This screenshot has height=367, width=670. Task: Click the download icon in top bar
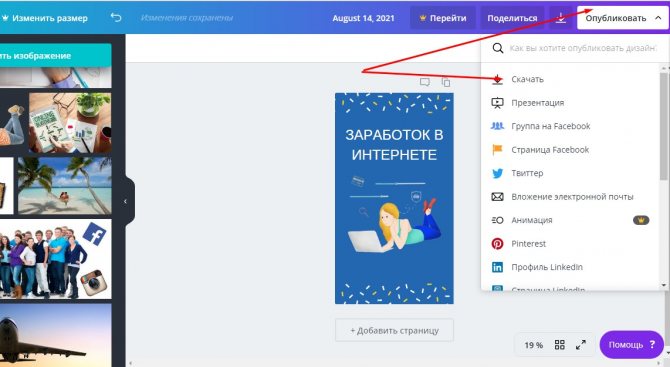pos(561,18)
